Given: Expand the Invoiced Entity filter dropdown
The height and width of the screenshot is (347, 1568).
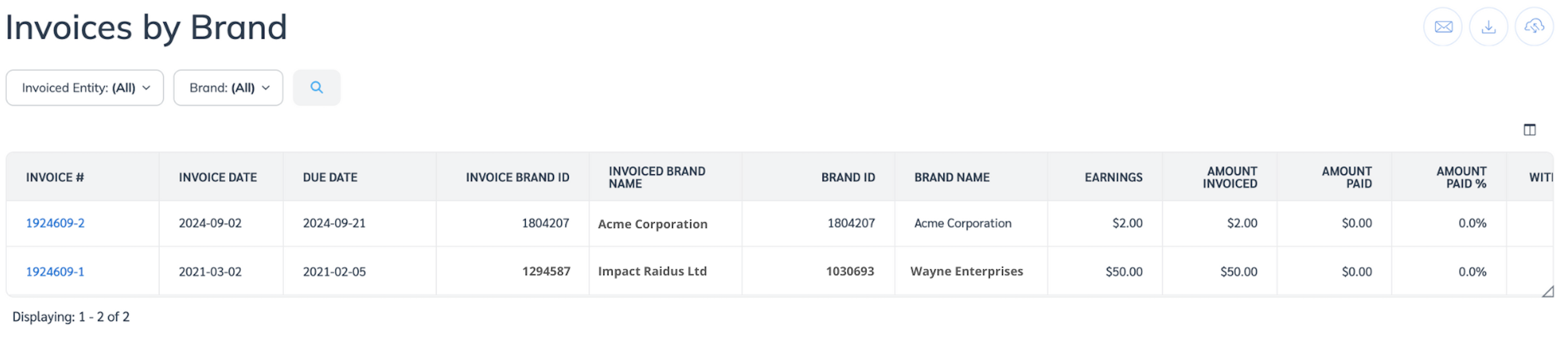Looking at the screenshot, I should (85, 87).
